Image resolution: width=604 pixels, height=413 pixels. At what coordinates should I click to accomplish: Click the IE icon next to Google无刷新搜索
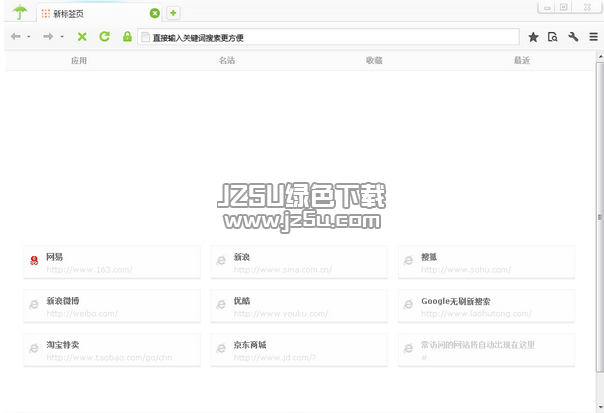pyautogui.click(x=408, y=305)
